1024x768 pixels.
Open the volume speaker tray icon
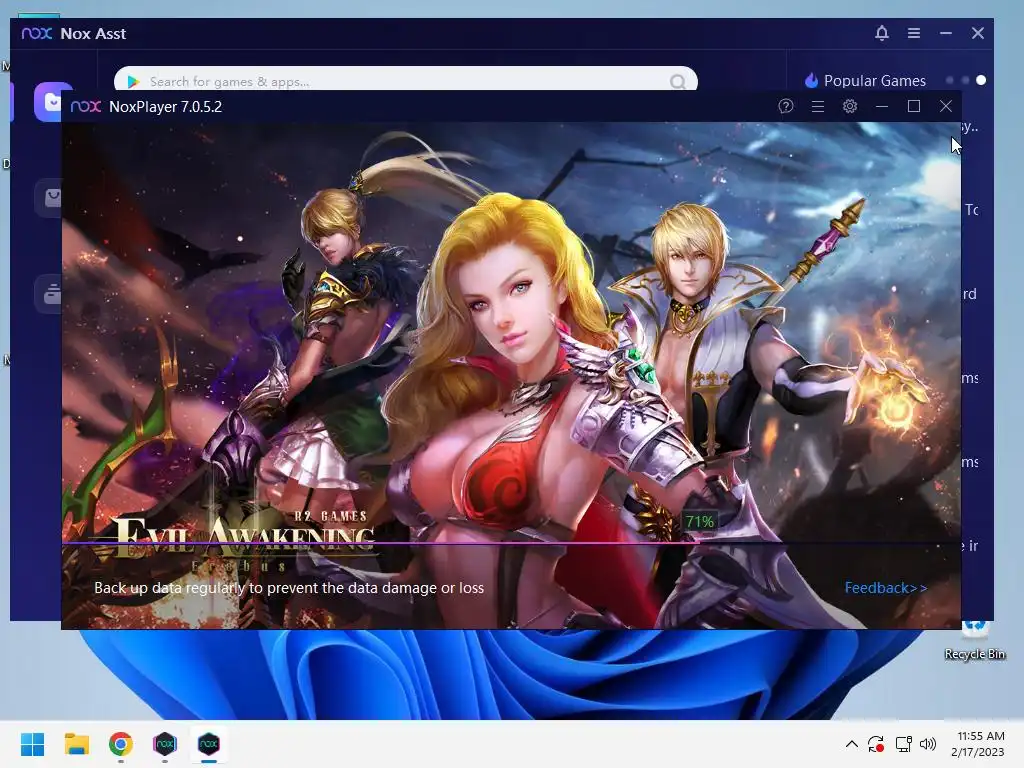pos(927,744)
